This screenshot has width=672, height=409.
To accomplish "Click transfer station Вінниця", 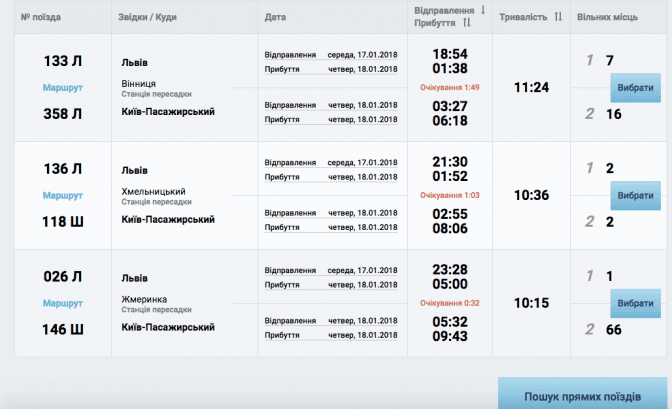I will click(x=138, y=84).
